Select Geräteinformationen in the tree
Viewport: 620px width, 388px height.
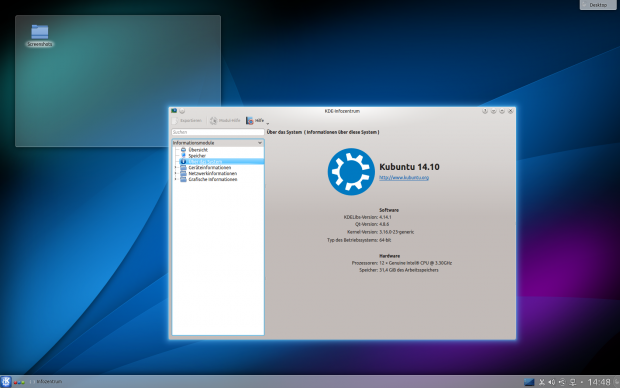pos(210,168)
